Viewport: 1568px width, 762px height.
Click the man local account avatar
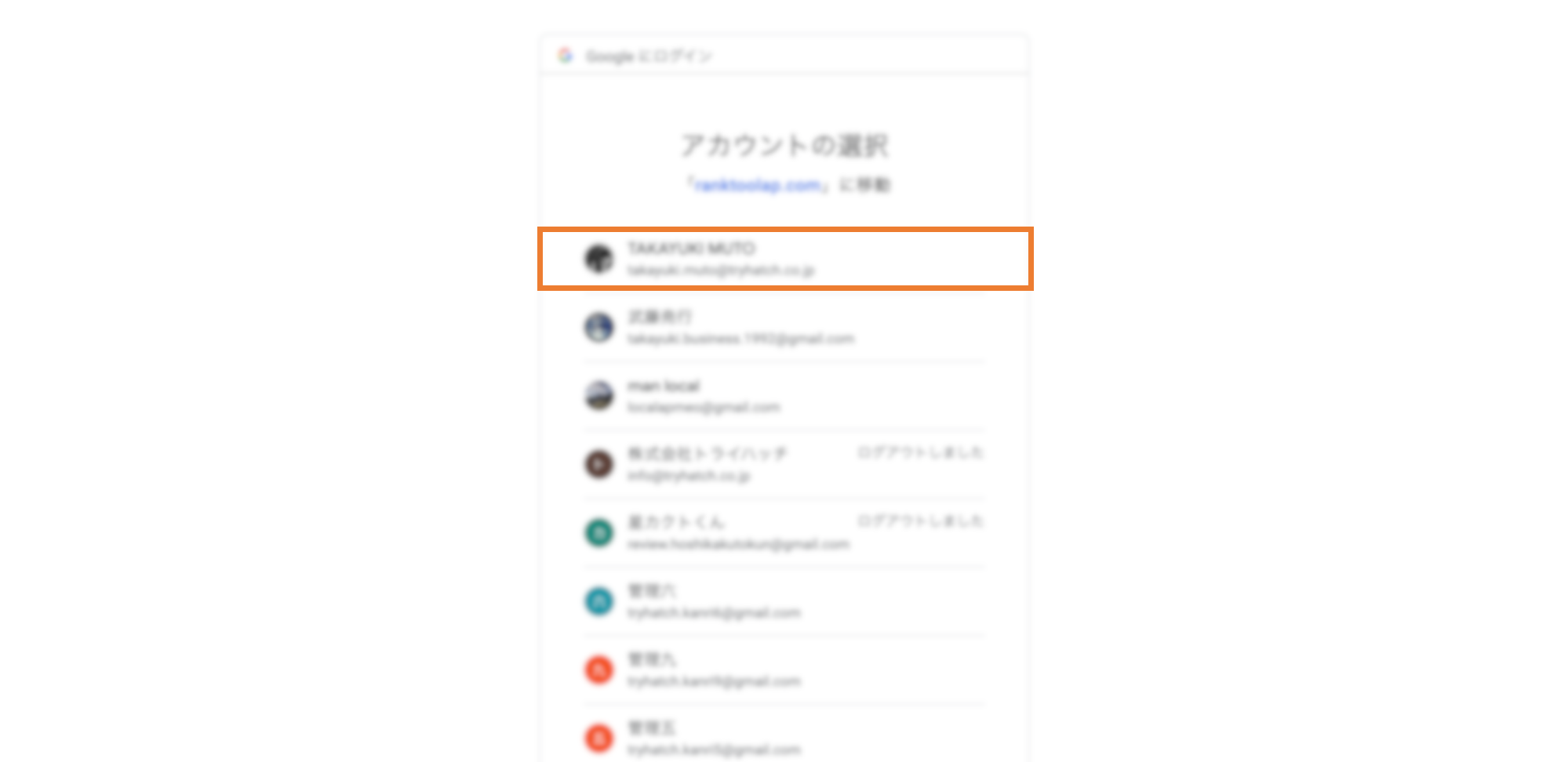pyautogui.click(x=599, y=396)
